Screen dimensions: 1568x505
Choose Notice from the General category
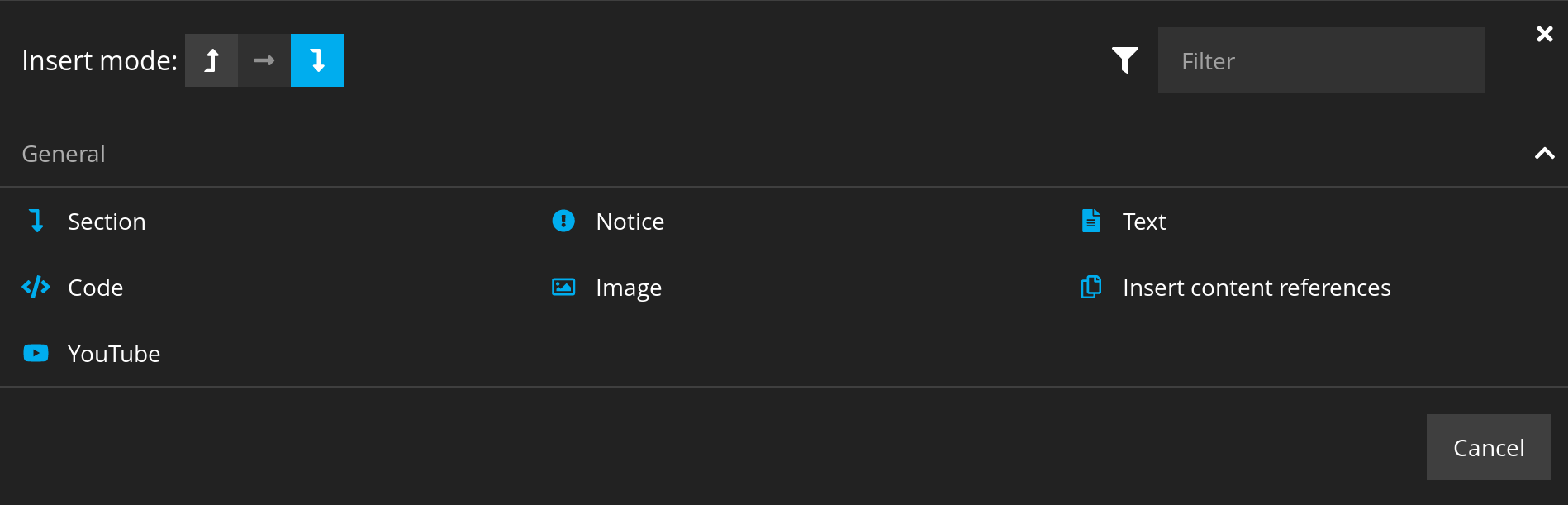click(x=629, y=221)
